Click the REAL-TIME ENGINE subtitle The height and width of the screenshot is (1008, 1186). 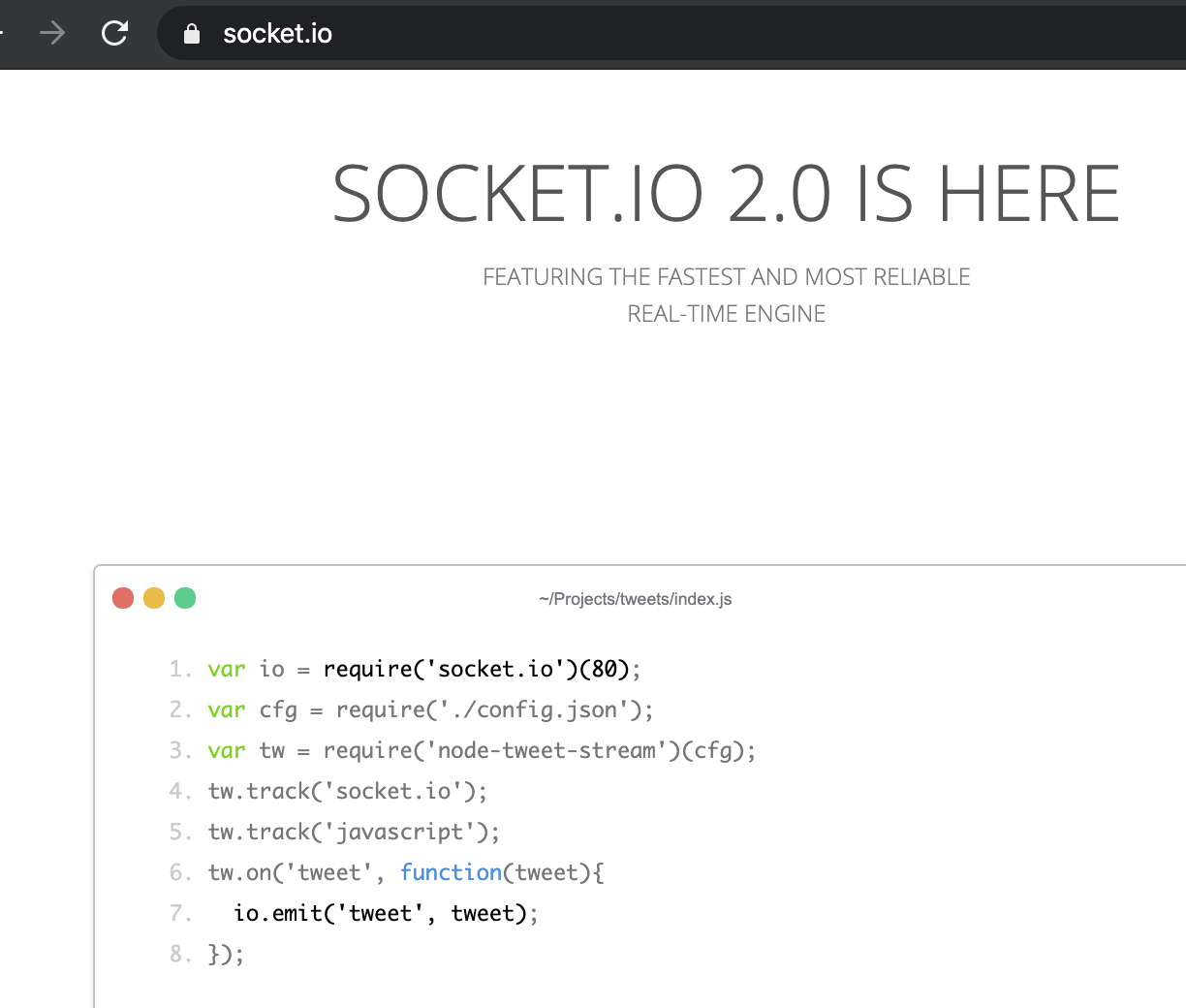coord(727,314)
